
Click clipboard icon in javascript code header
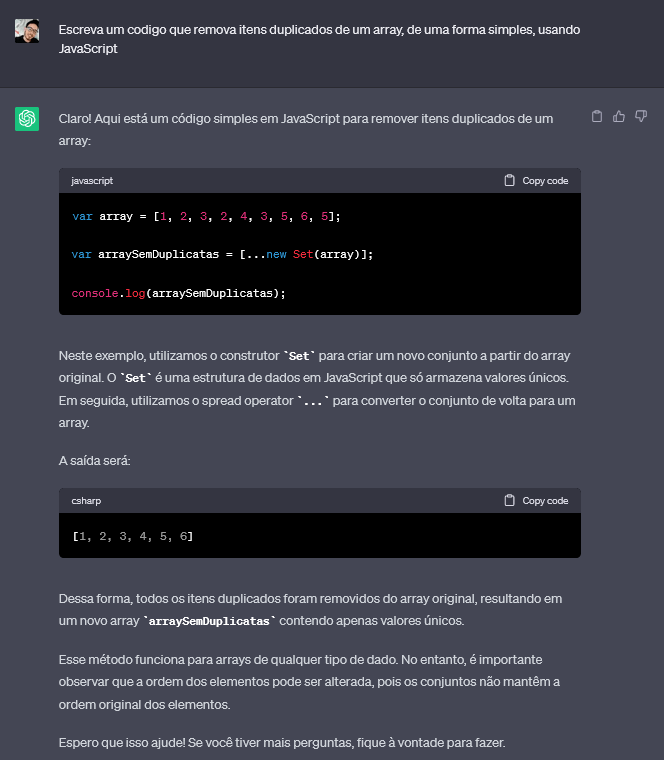tap(510, 181)
